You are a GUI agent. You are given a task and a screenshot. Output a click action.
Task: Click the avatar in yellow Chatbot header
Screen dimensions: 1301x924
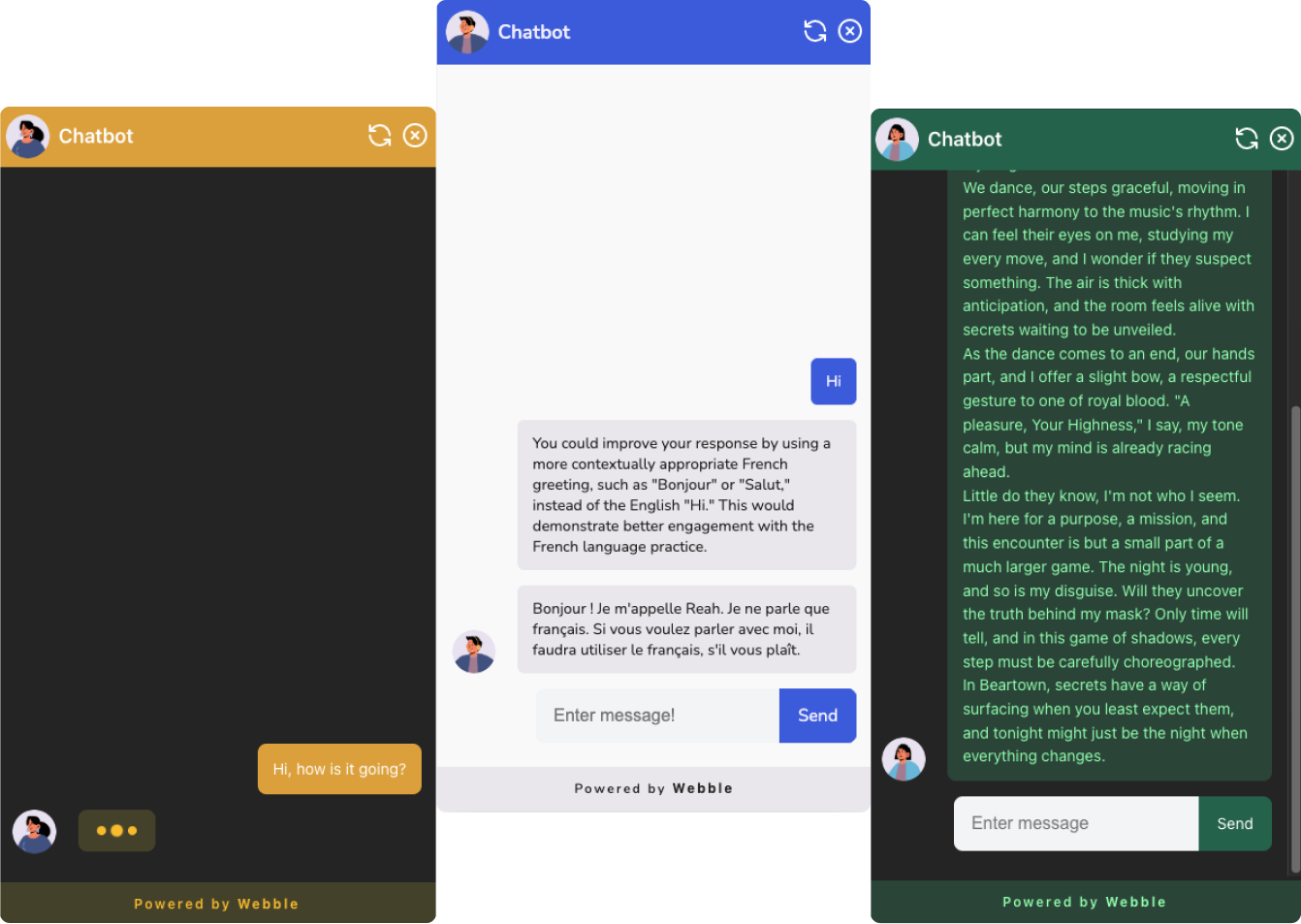click(x=28, y=136)
